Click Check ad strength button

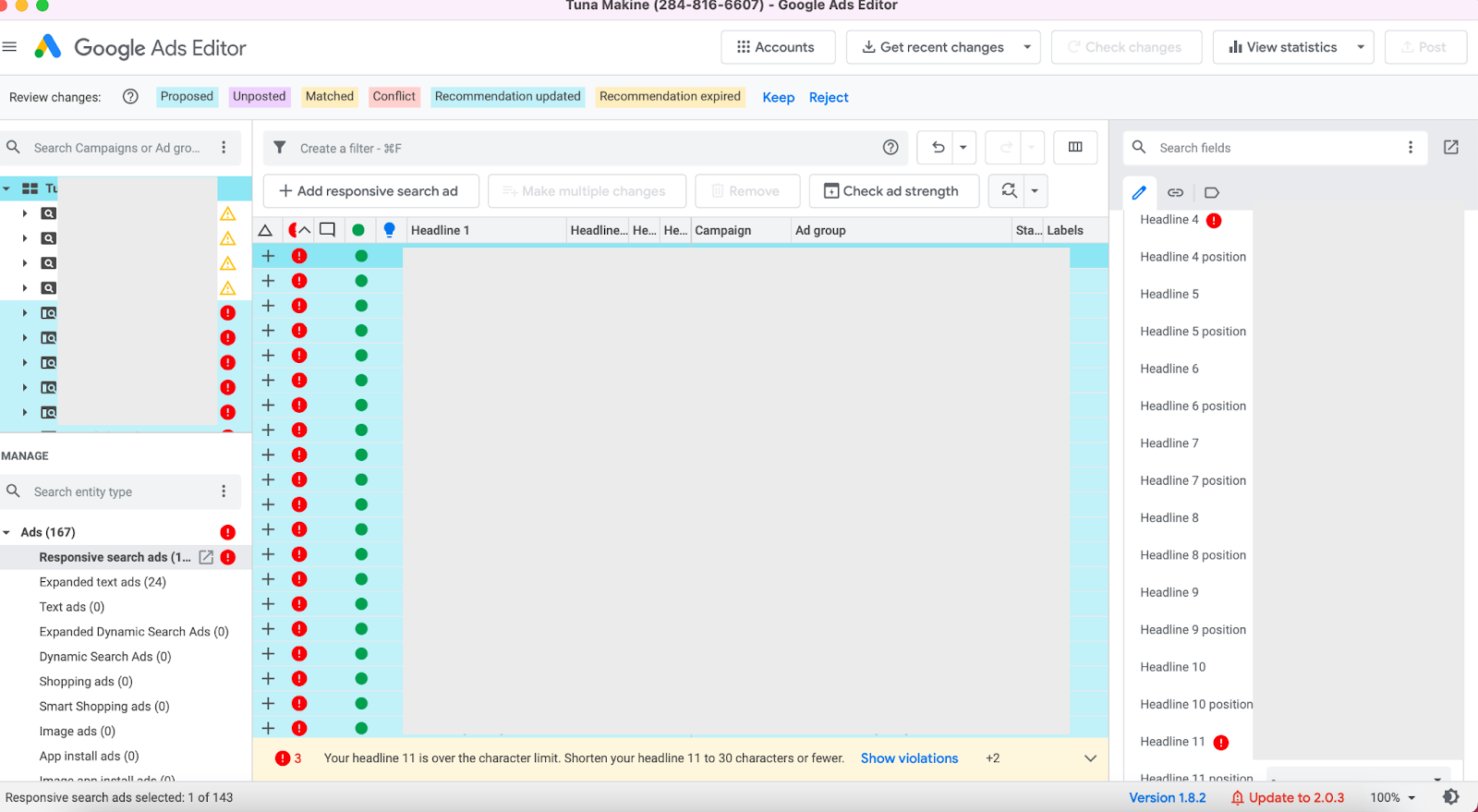pos(894,191)
